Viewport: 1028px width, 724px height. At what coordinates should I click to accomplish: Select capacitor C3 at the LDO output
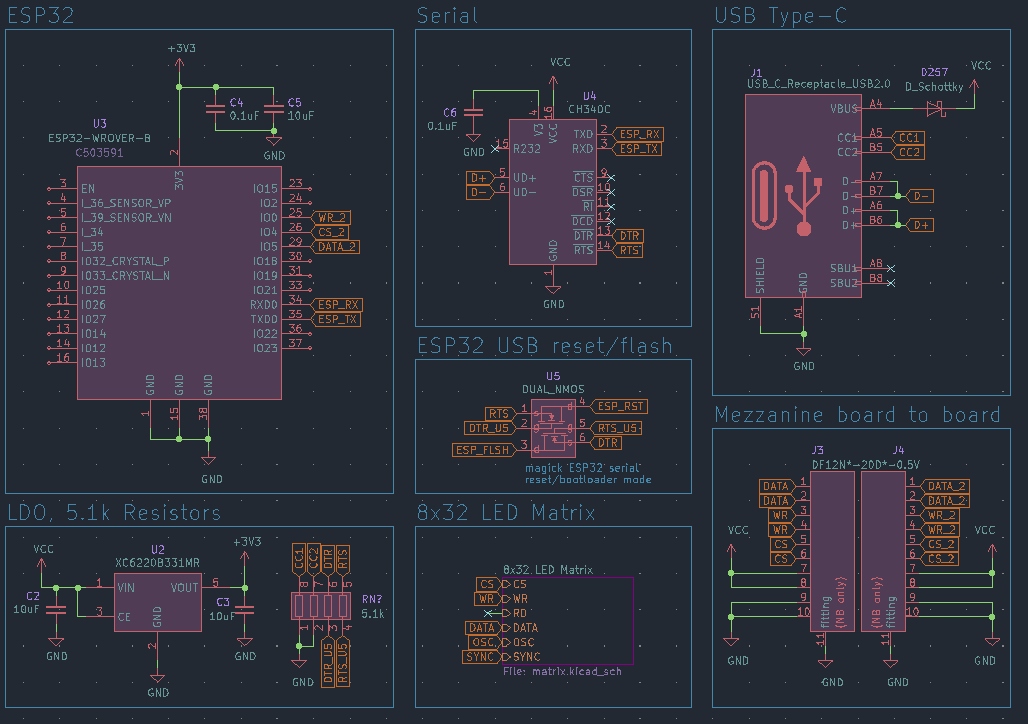[245, 610]
